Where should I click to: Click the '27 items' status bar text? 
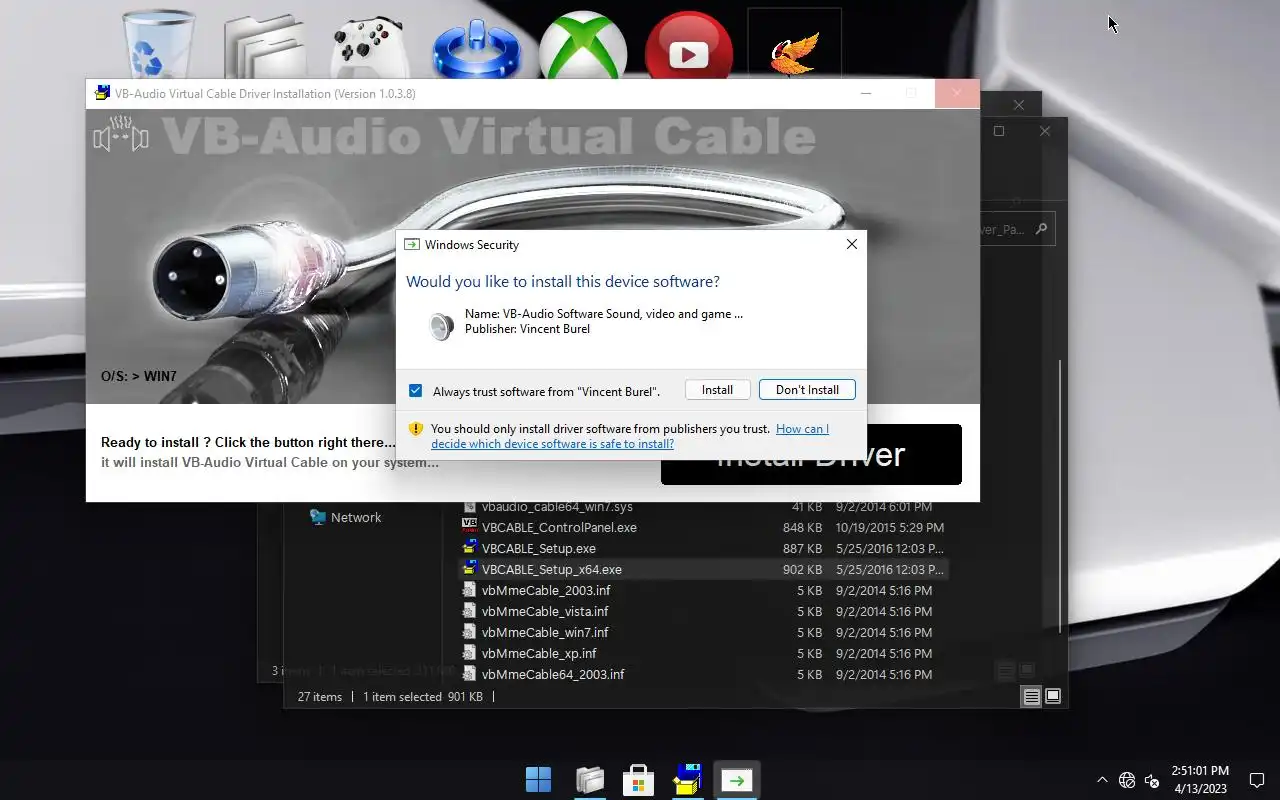320,697
